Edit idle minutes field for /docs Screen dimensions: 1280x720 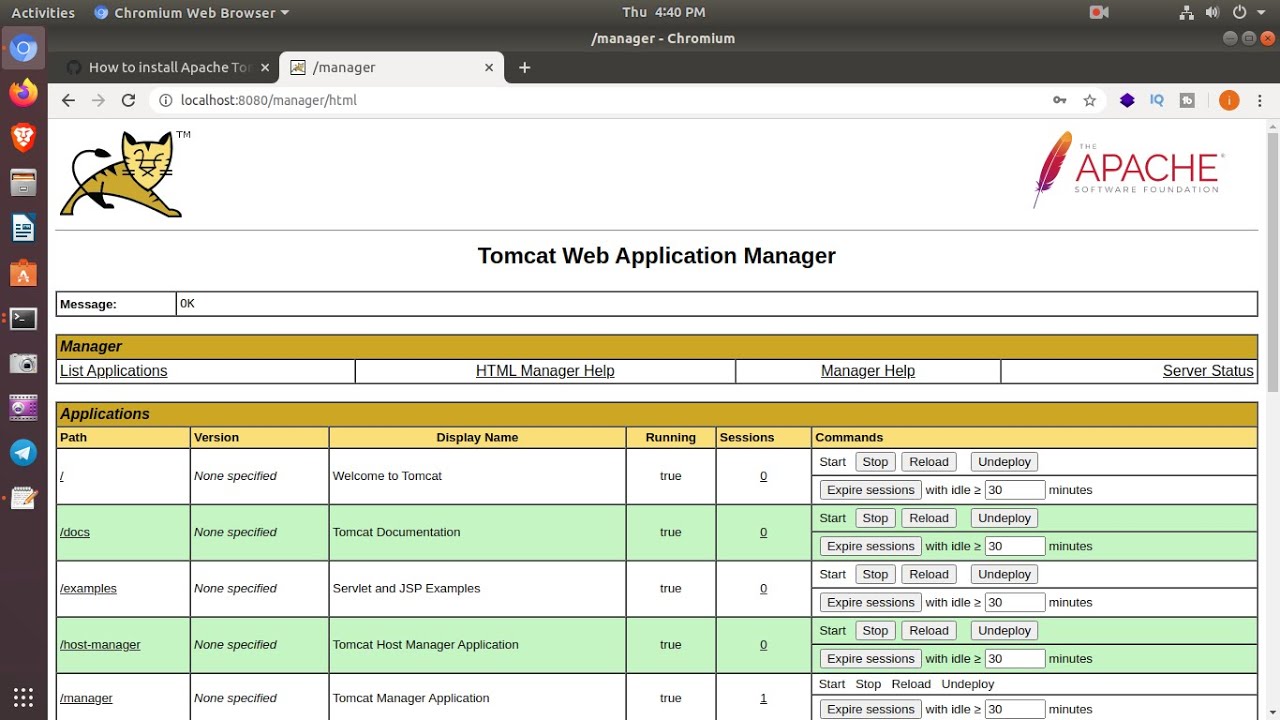point(1015,546)
